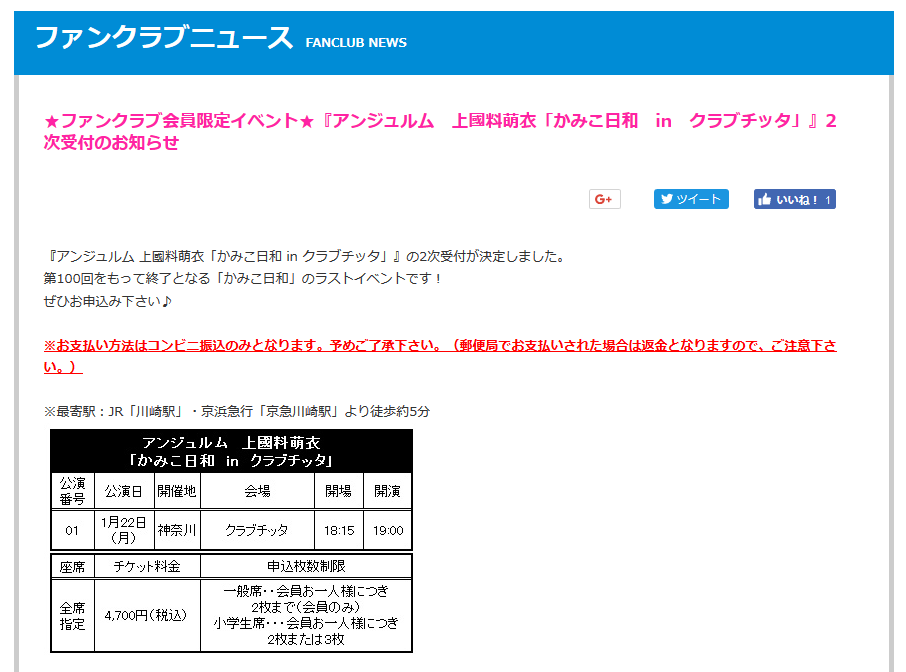906x672 pixels.
Task: Click the ファンクラブニュース header title
Action: coord(164,38)
